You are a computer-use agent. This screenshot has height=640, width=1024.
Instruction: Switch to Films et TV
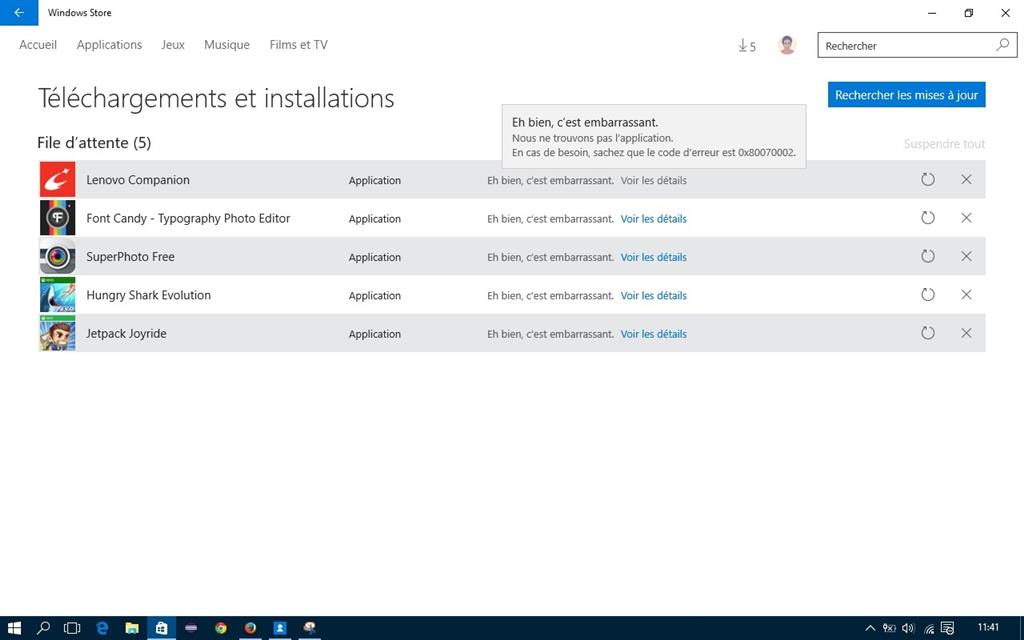tap(298, 45)
